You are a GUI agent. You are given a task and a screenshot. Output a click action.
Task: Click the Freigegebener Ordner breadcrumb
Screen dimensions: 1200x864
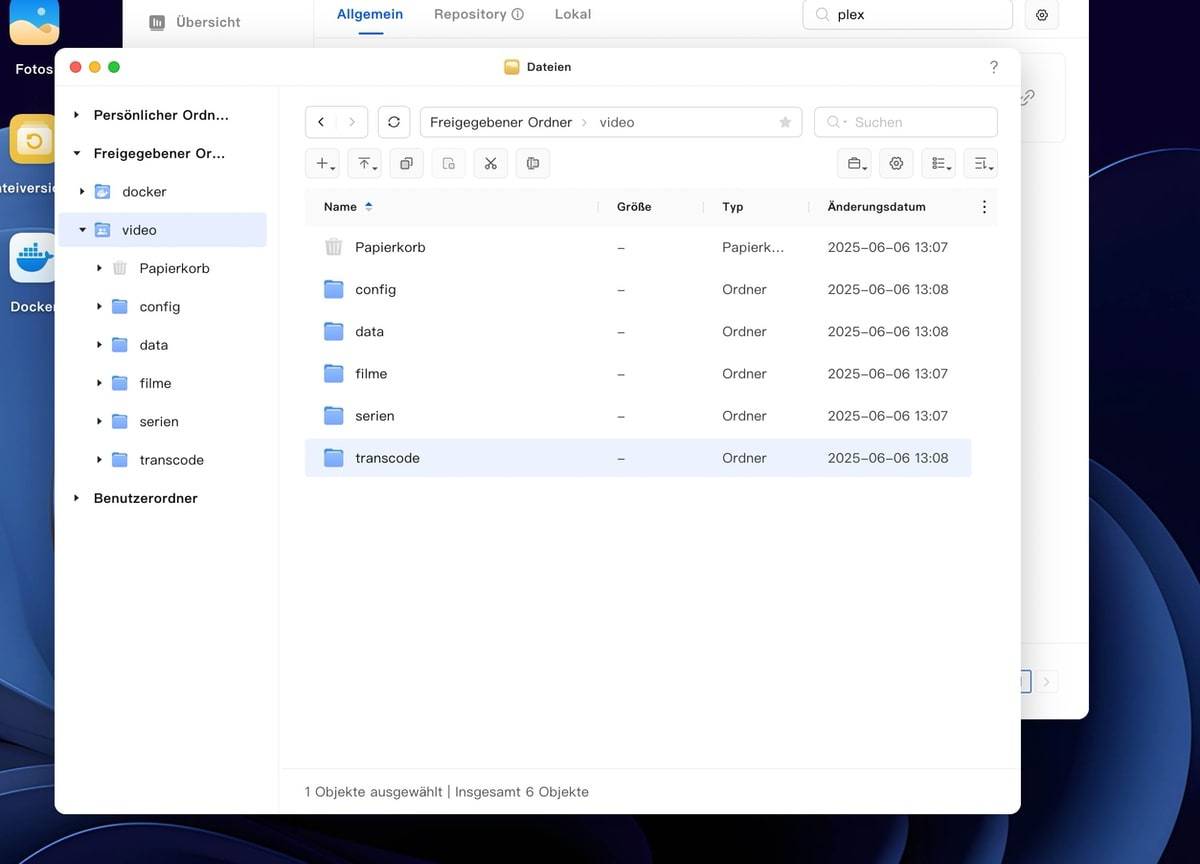click(x=500, y=122)
